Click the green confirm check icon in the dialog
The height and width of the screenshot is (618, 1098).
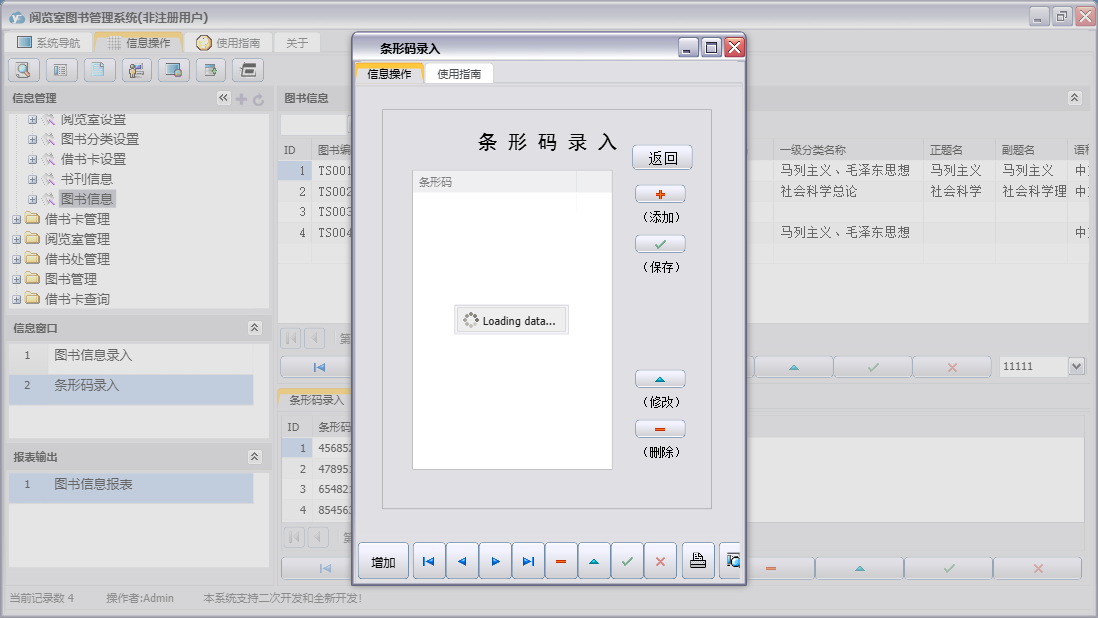pos(627,561)
